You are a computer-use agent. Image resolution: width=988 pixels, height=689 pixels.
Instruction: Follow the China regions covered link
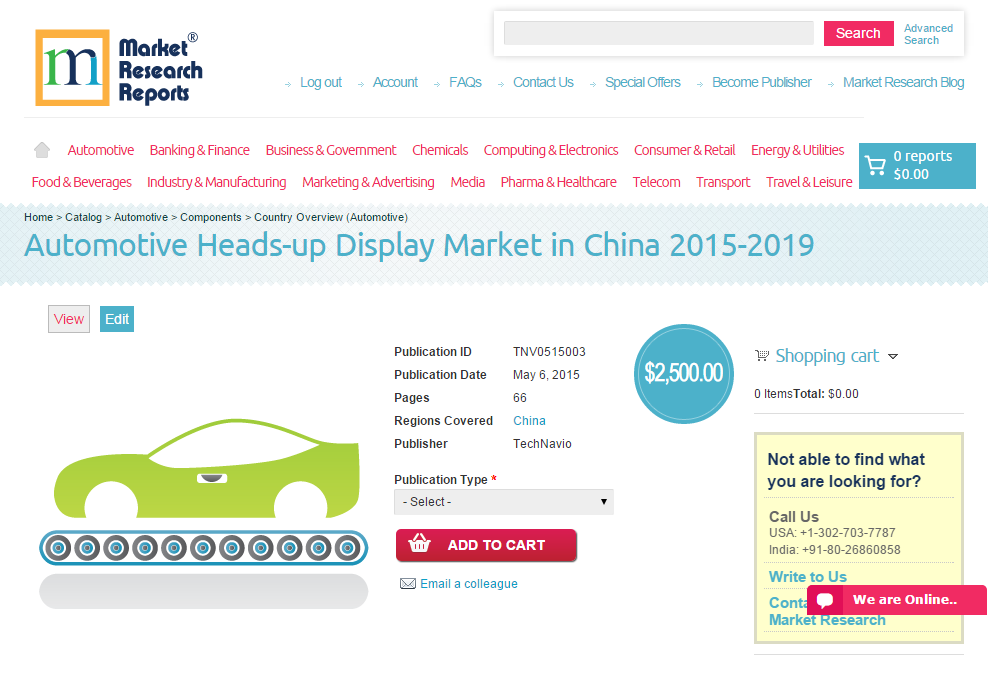[x=528, y=420]
